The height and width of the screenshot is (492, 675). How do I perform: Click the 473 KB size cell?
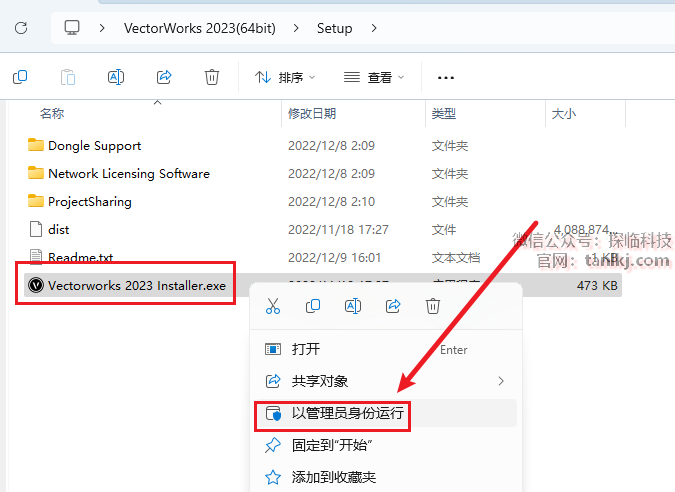597,285
